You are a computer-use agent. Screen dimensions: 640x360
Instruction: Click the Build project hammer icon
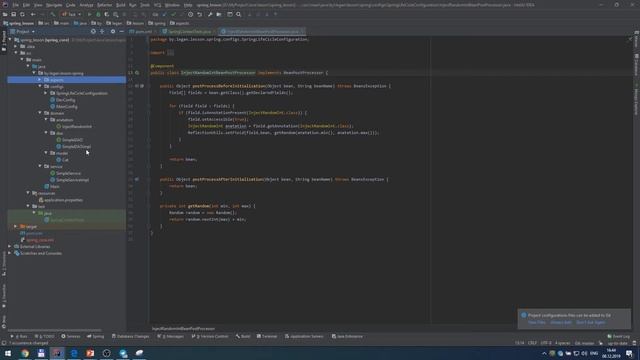point(53,14)
